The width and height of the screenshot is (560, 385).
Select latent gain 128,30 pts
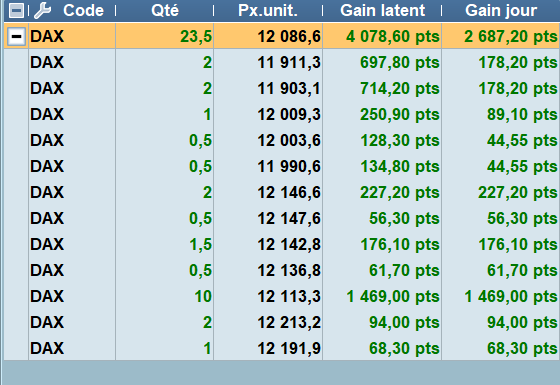coord(400,140)
